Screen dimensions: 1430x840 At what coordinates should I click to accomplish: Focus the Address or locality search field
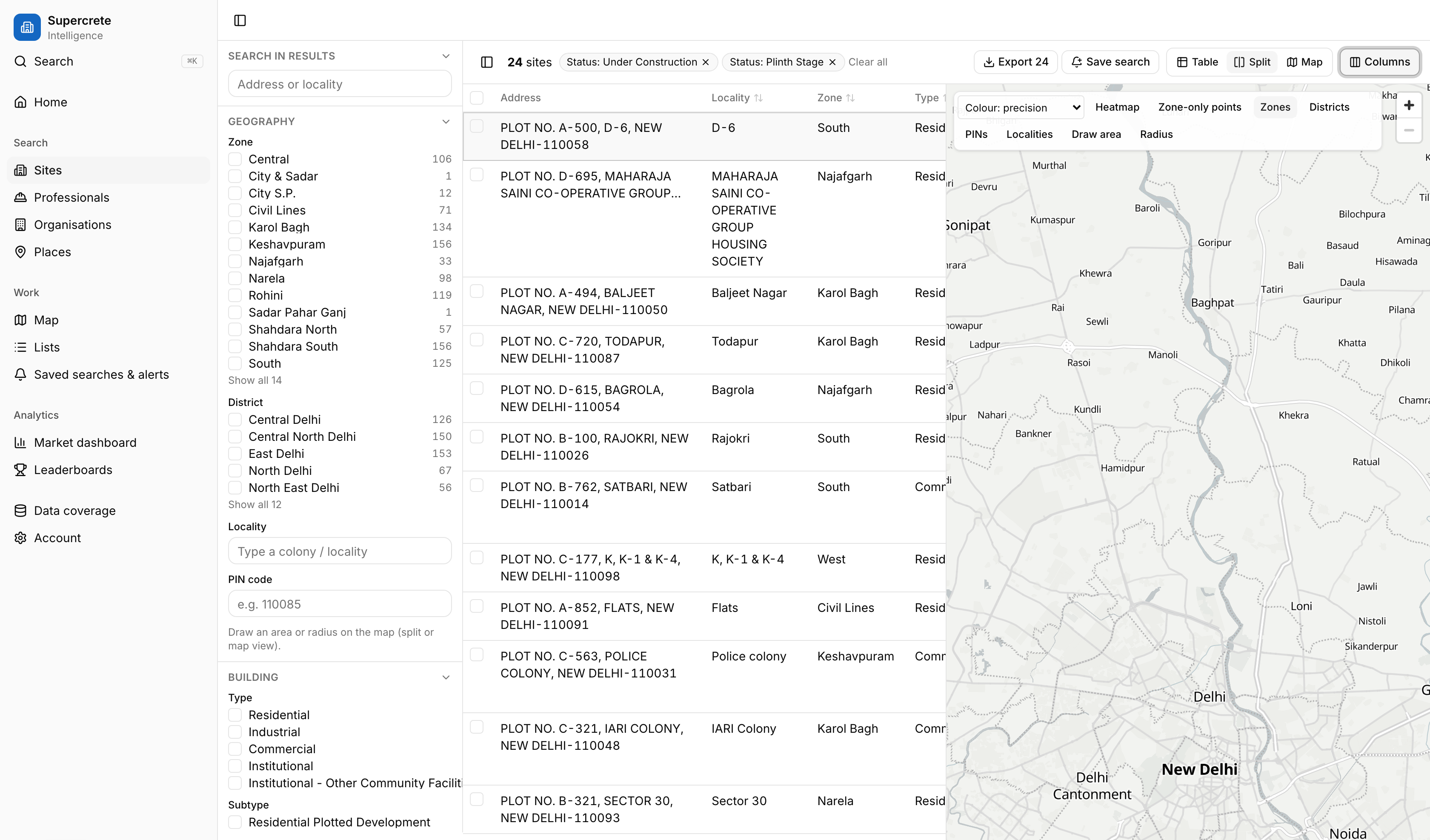tap(340, 84)
